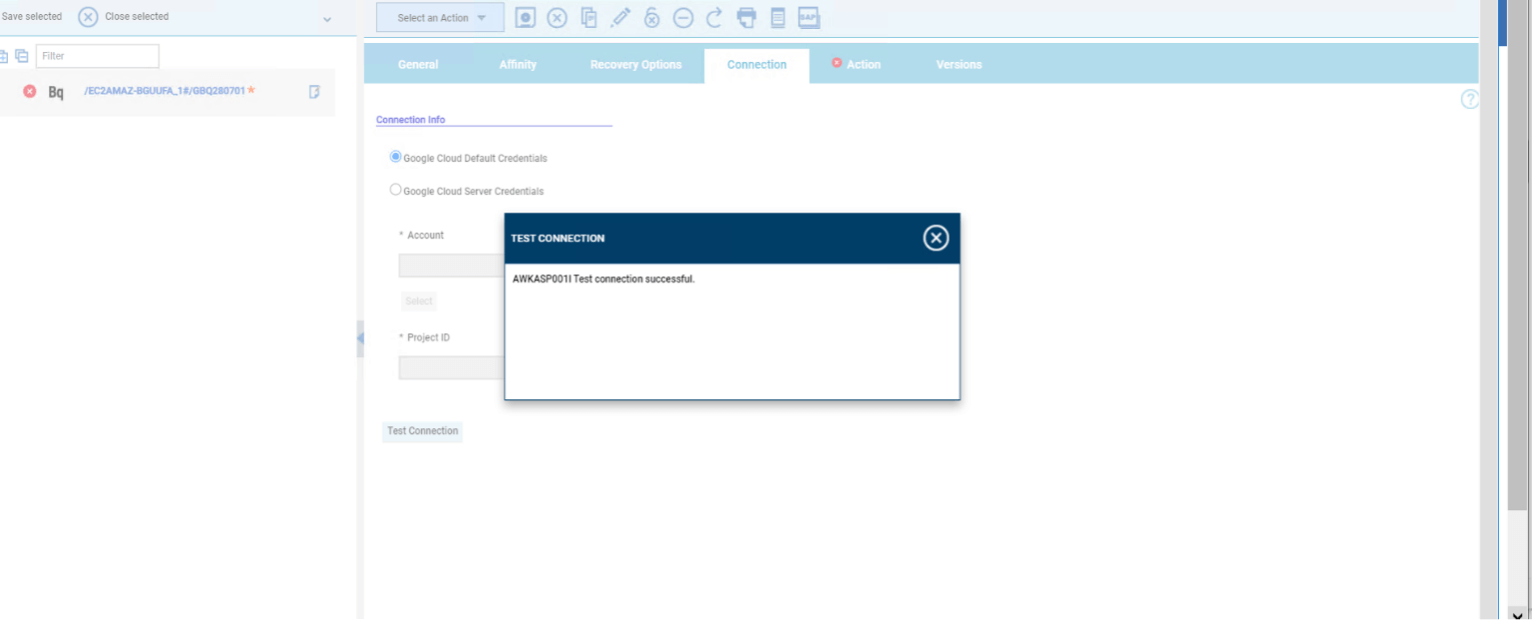1536x623 pixels.
Task: Click the refresh arrow icon
Action: pyautogui.click(x=714, y=17)
